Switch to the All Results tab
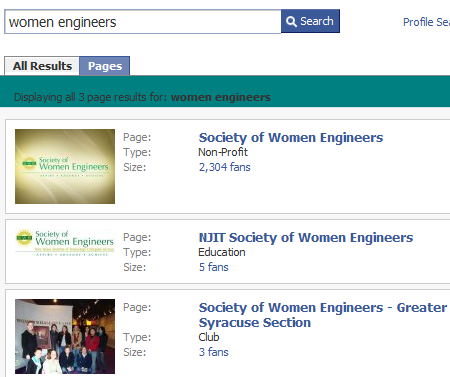The height and width of the screenshot is (377, 450). click(42, 66)
